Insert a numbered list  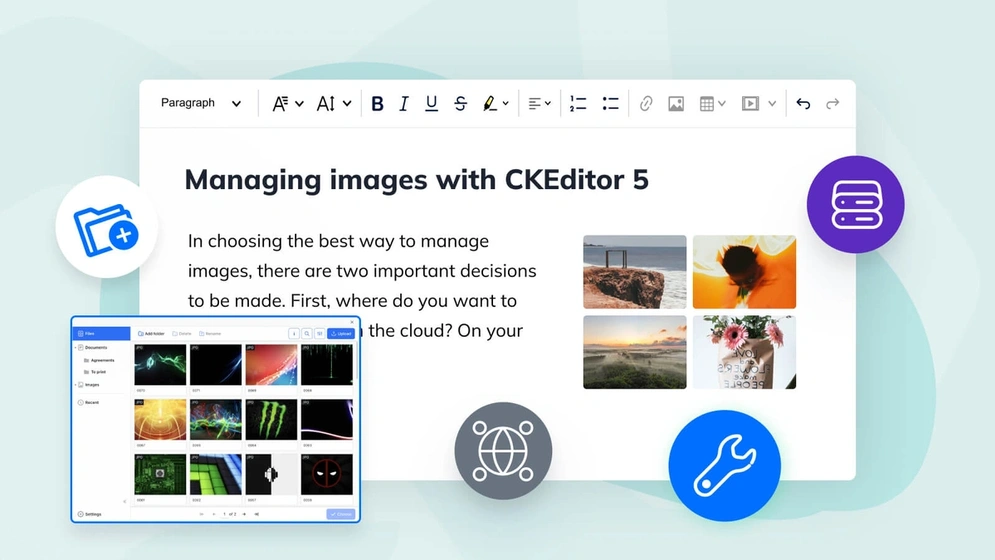click(578, 104)
